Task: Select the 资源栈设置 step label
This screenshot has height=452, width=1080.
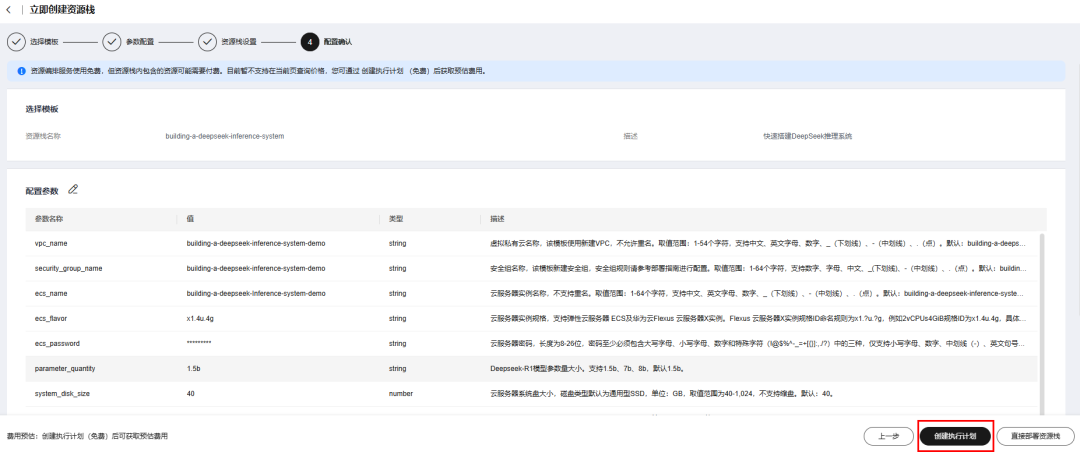Action: click(x=239, y=42)
